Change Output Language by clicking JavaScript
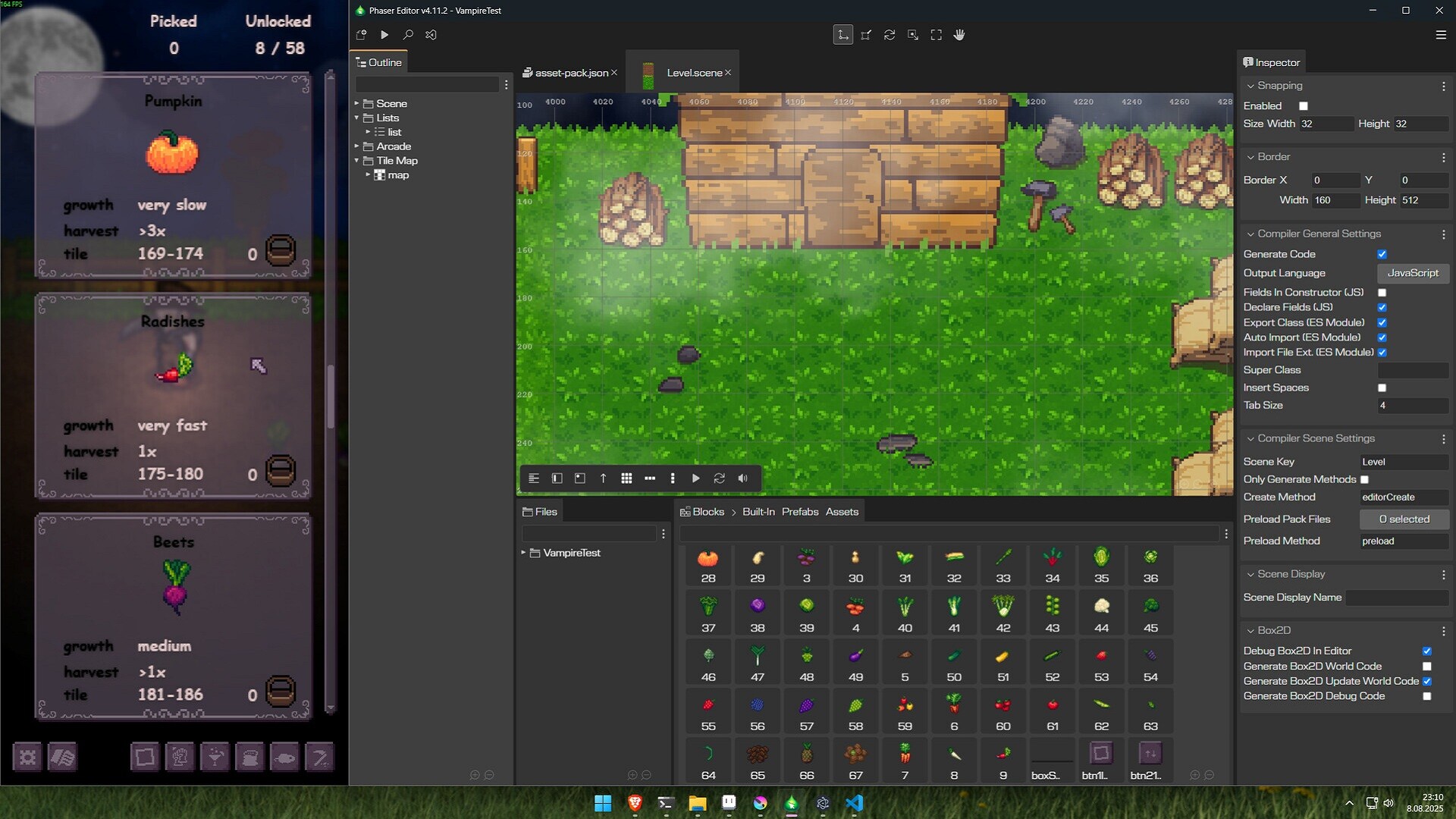 click(1412, 273)
